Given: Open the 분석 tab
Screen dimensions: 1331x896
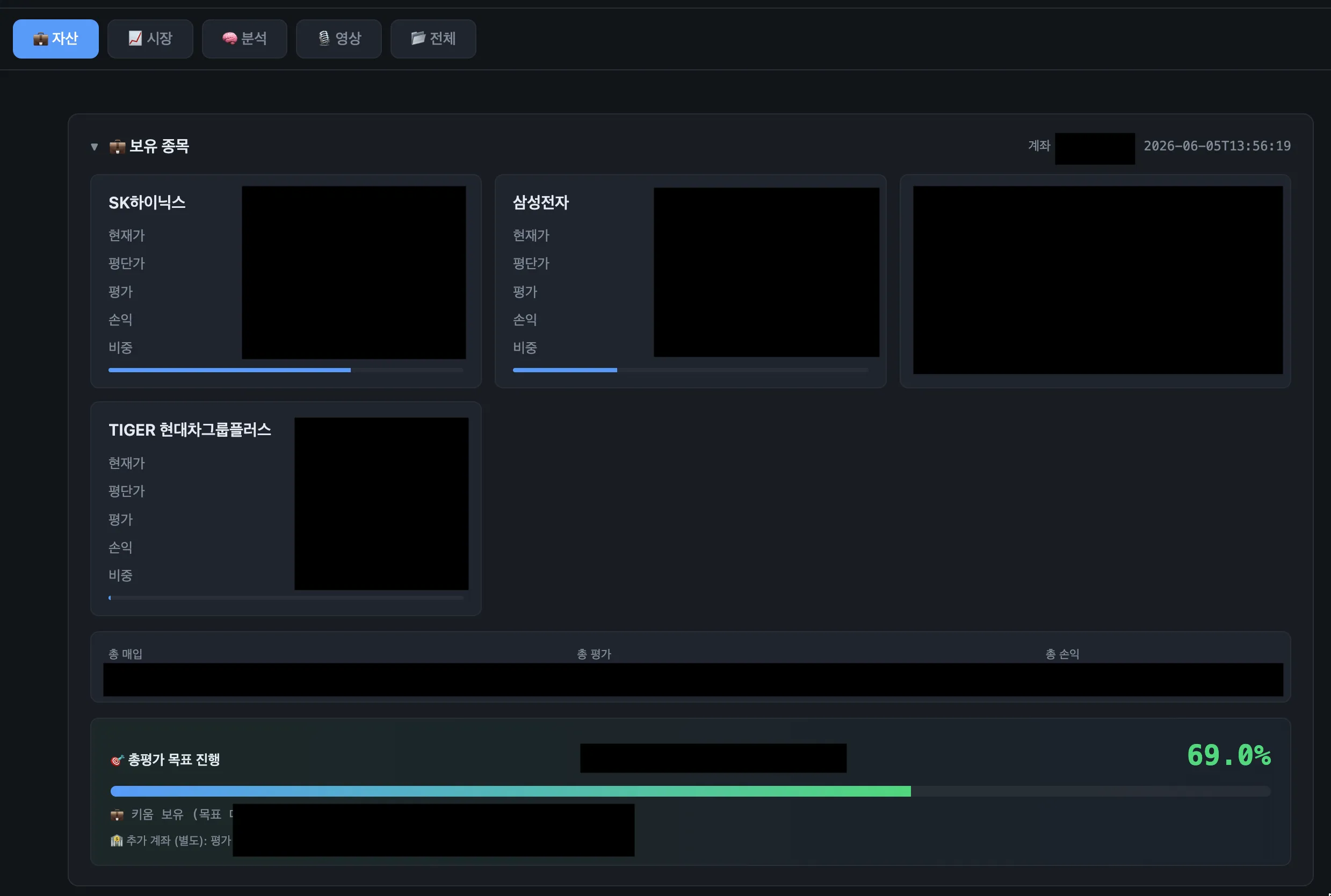Looking at the screenshot, I should pos(244,39).
